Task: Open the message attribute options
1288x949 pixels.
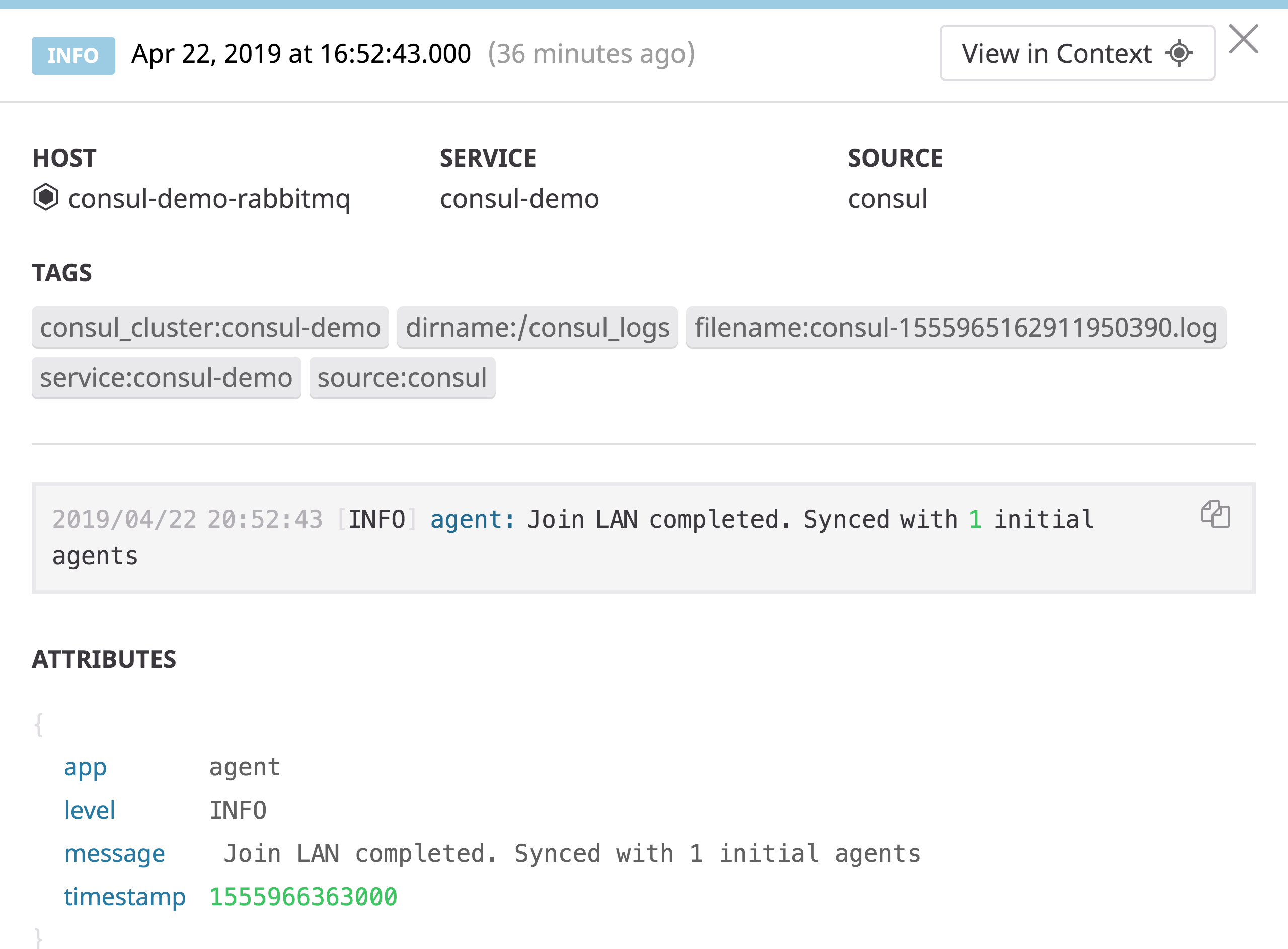Action: (x=115, y=853)
